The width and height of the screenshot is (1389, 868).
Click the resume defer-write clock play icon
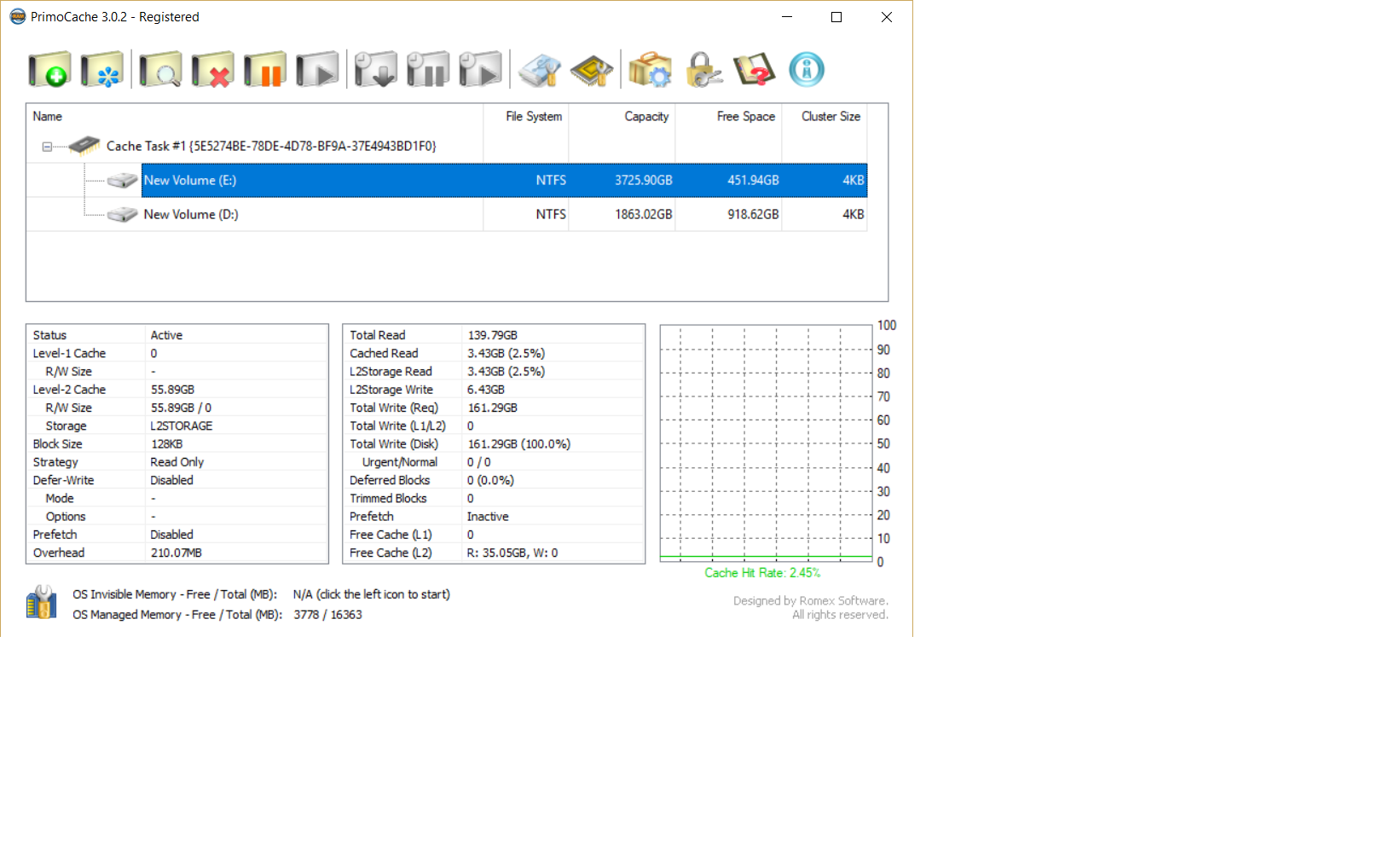coord(480,70)
